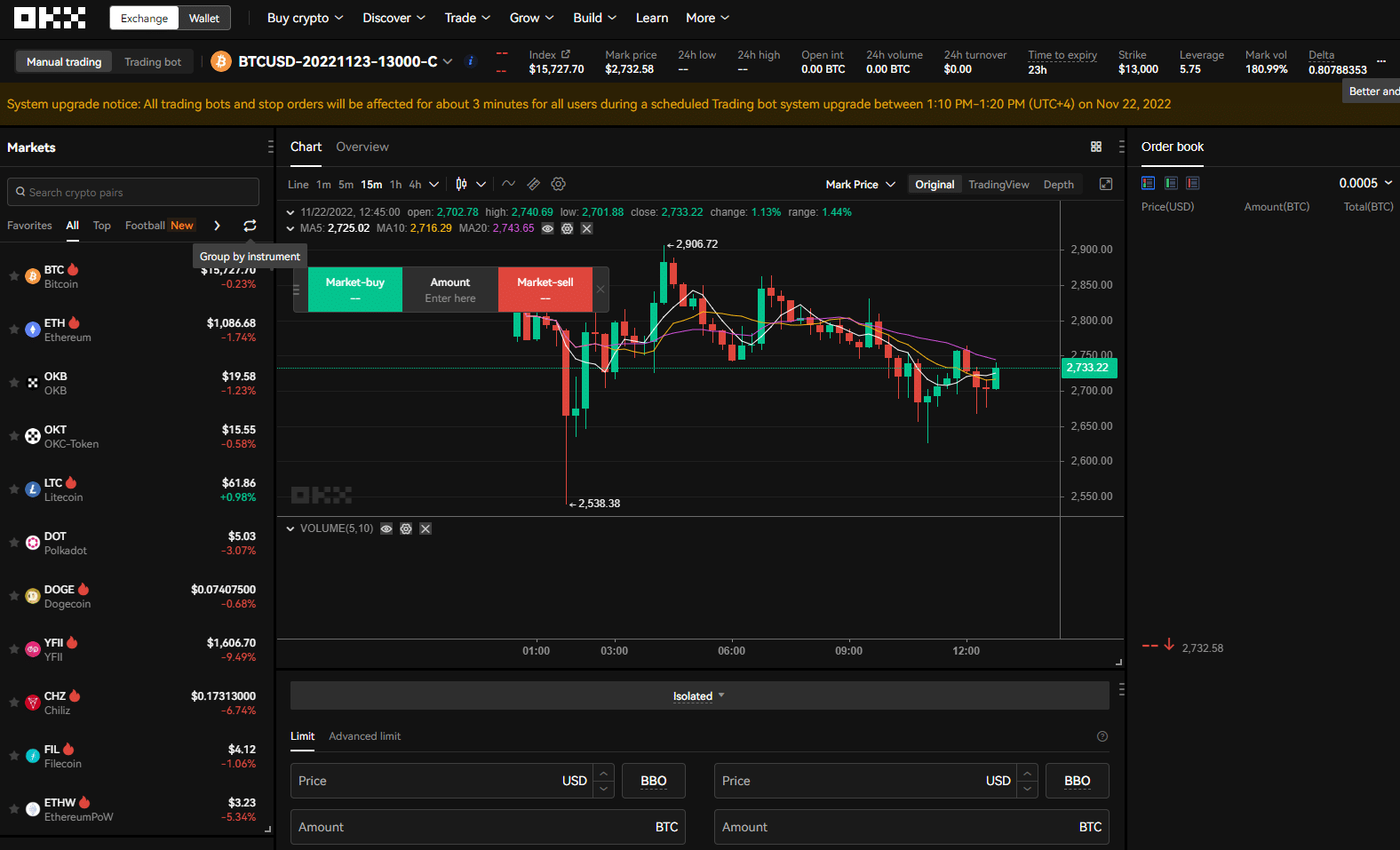Focus the Search crypto pairs field

(133, 192)
